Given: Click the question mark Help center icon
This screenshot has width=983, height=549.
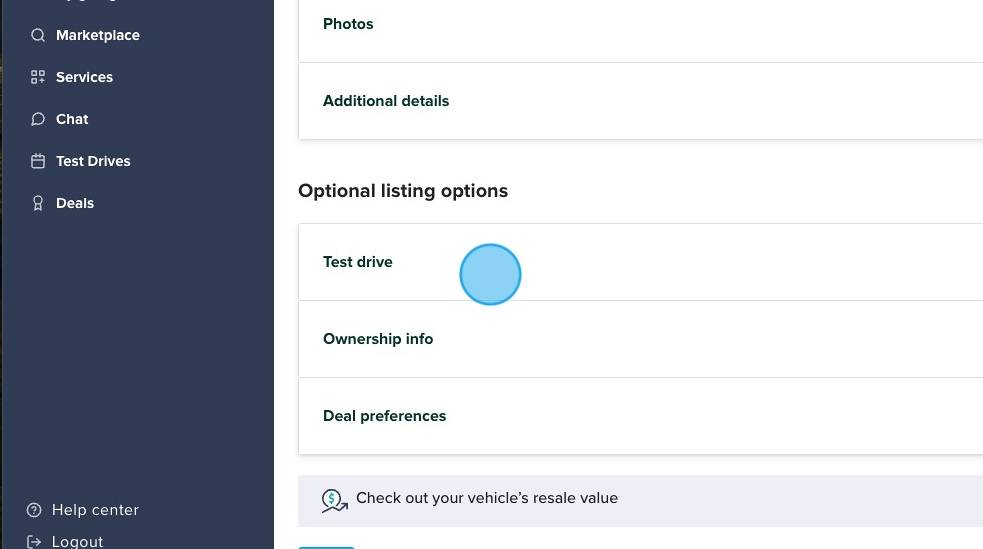Looking at the screenshot, I should 34,510.
